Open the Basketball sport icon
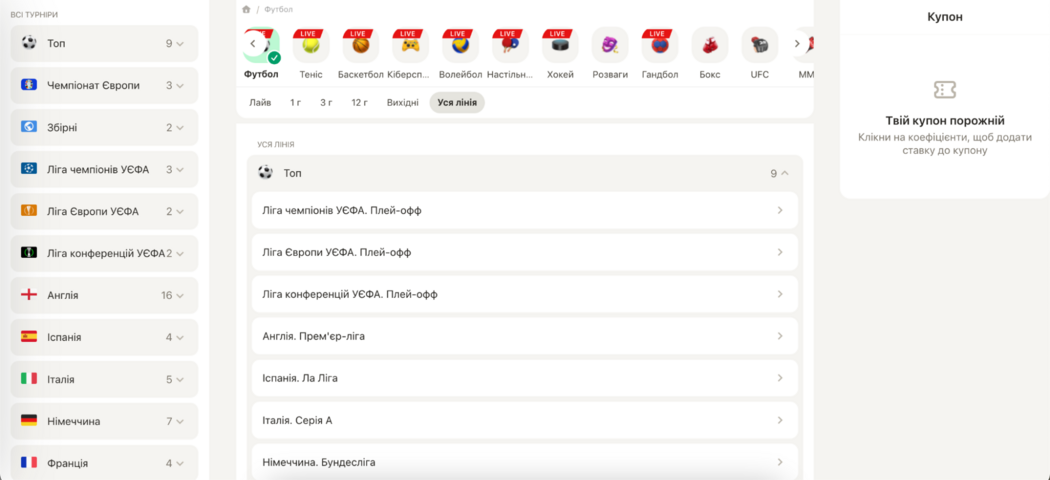 tap(360, 46)
